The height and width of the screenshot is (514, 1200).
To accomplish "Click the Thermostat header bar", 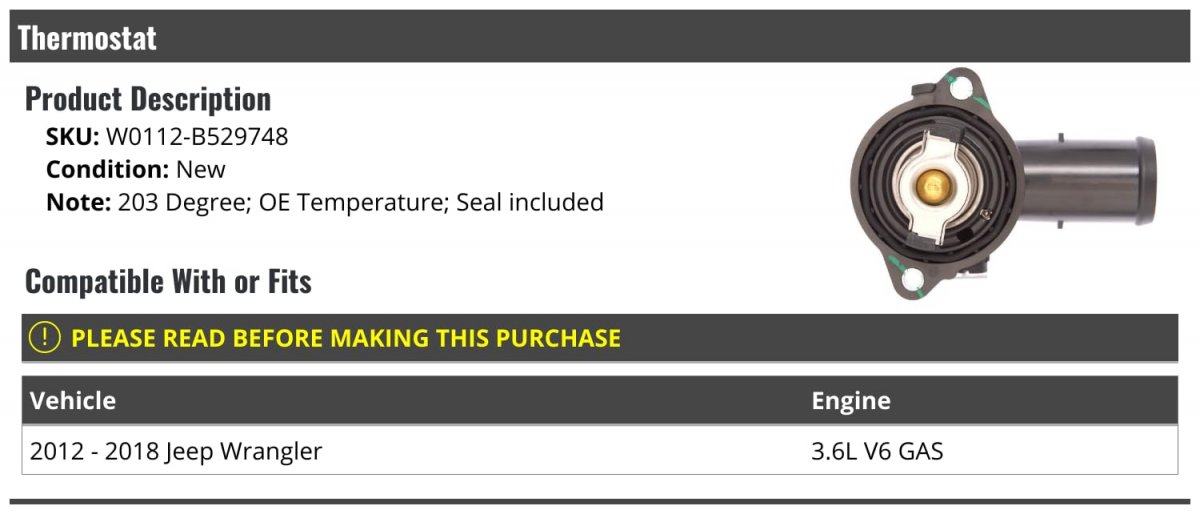I will click(600, 37).
